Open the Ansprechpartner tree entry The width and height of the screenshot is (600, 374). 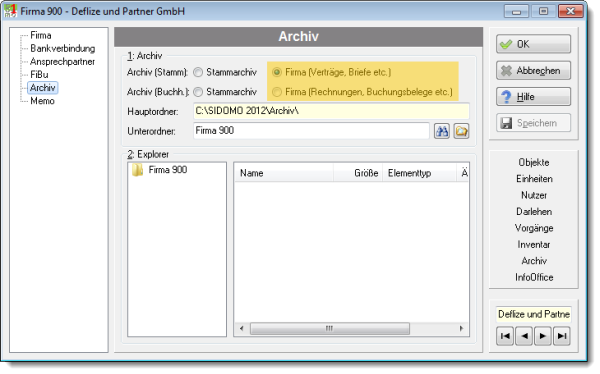pos(62,62)
